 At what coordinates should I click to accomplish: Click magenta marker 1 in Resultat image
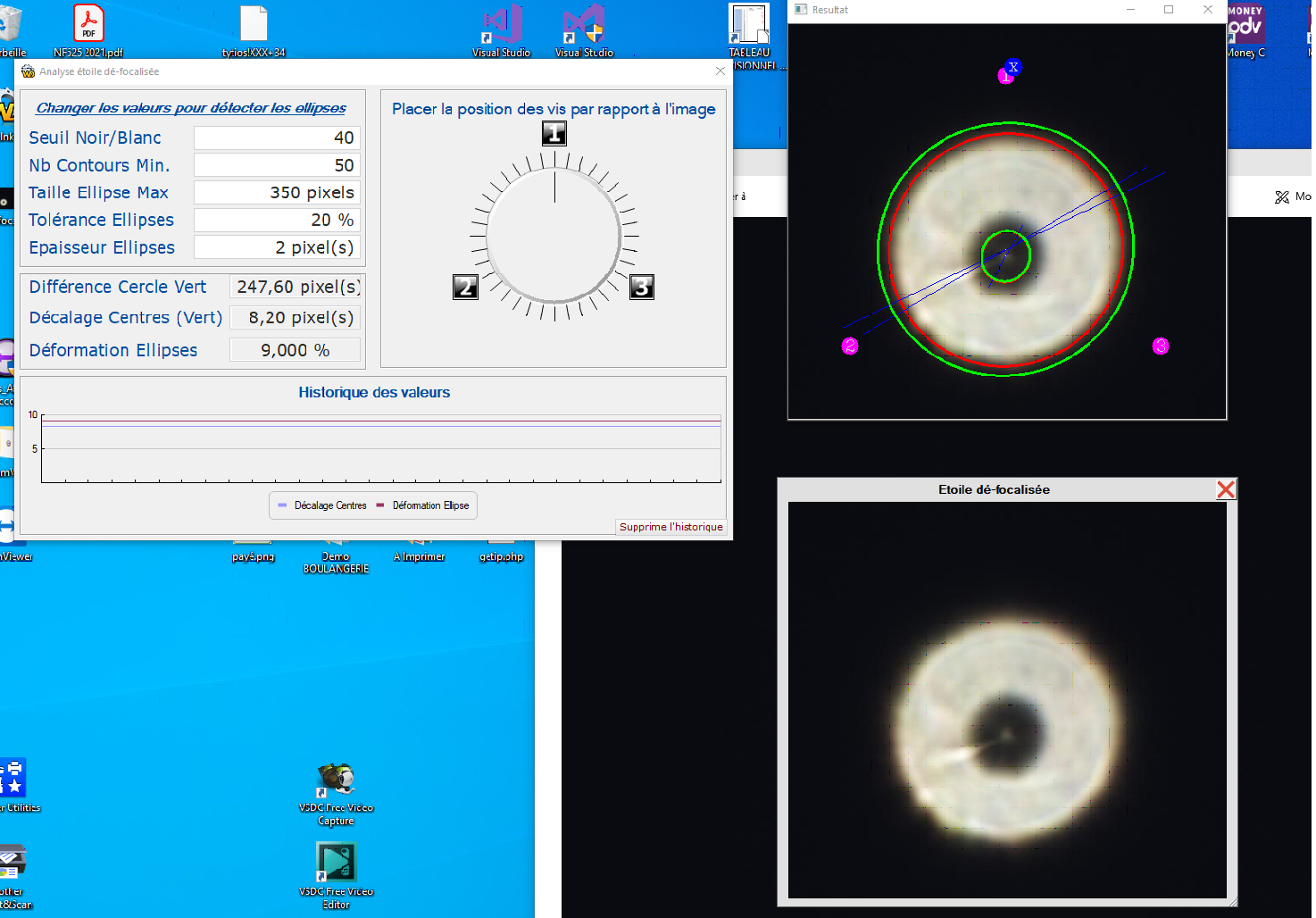point(1005,77)
